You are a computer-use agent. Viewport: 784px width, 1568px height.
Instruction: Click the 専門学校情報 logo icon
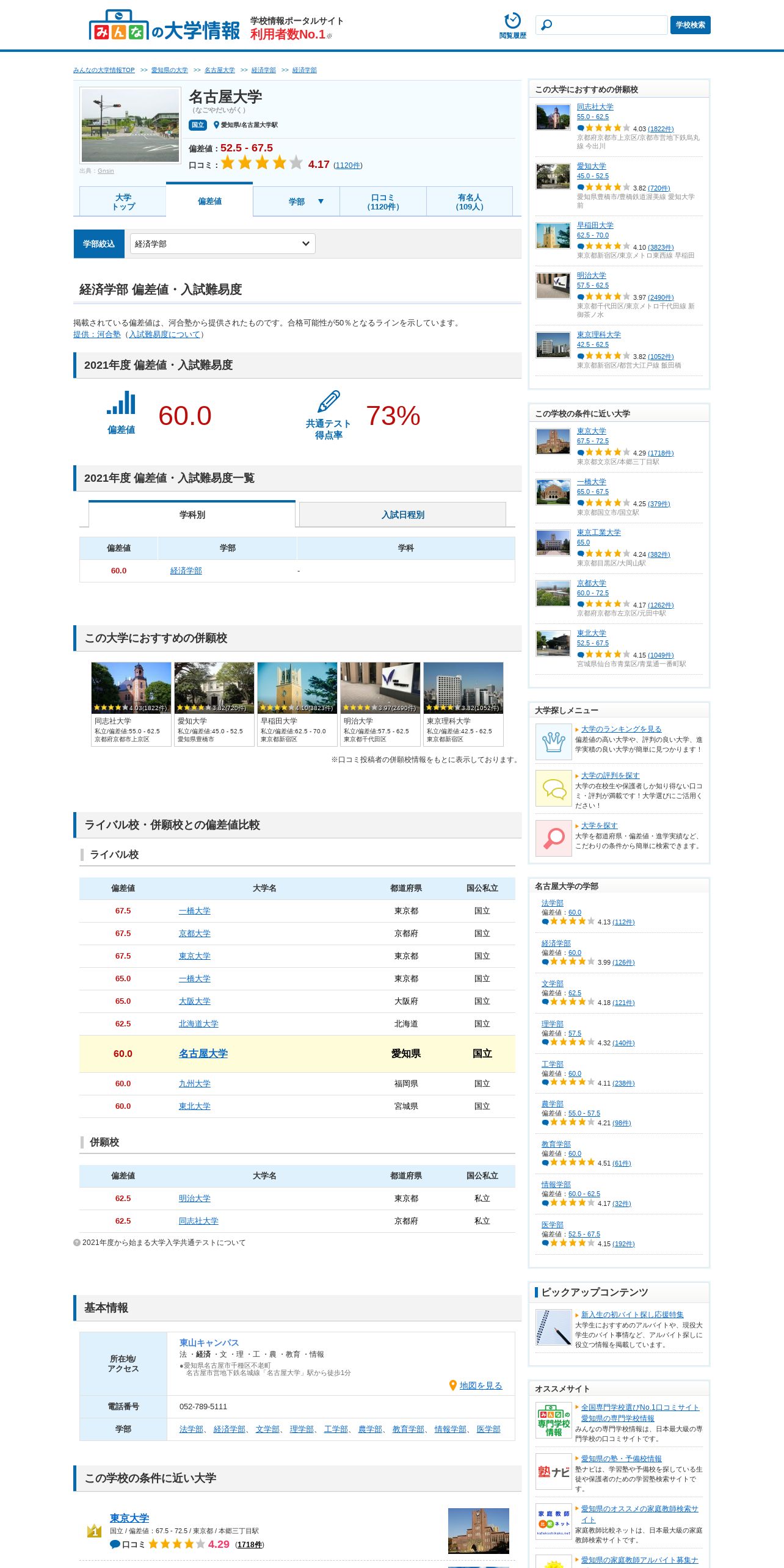(554, 1420)
